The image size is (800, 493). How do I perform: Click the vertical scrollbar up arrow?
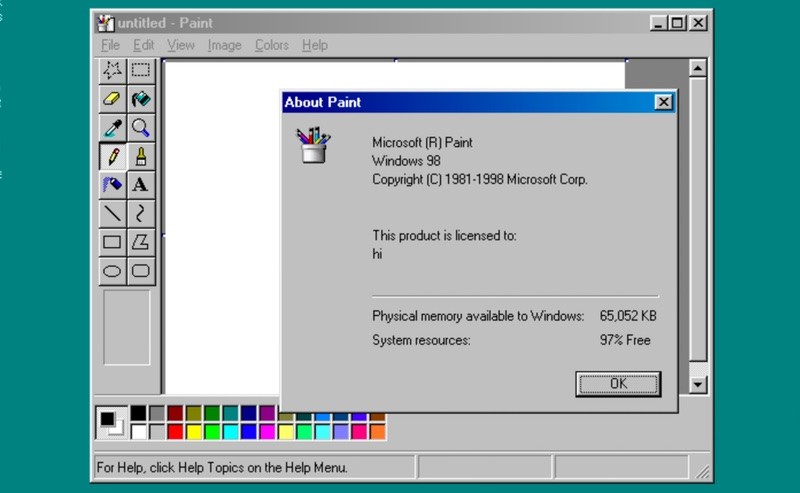pyautogui.click(x=698, y=68)
